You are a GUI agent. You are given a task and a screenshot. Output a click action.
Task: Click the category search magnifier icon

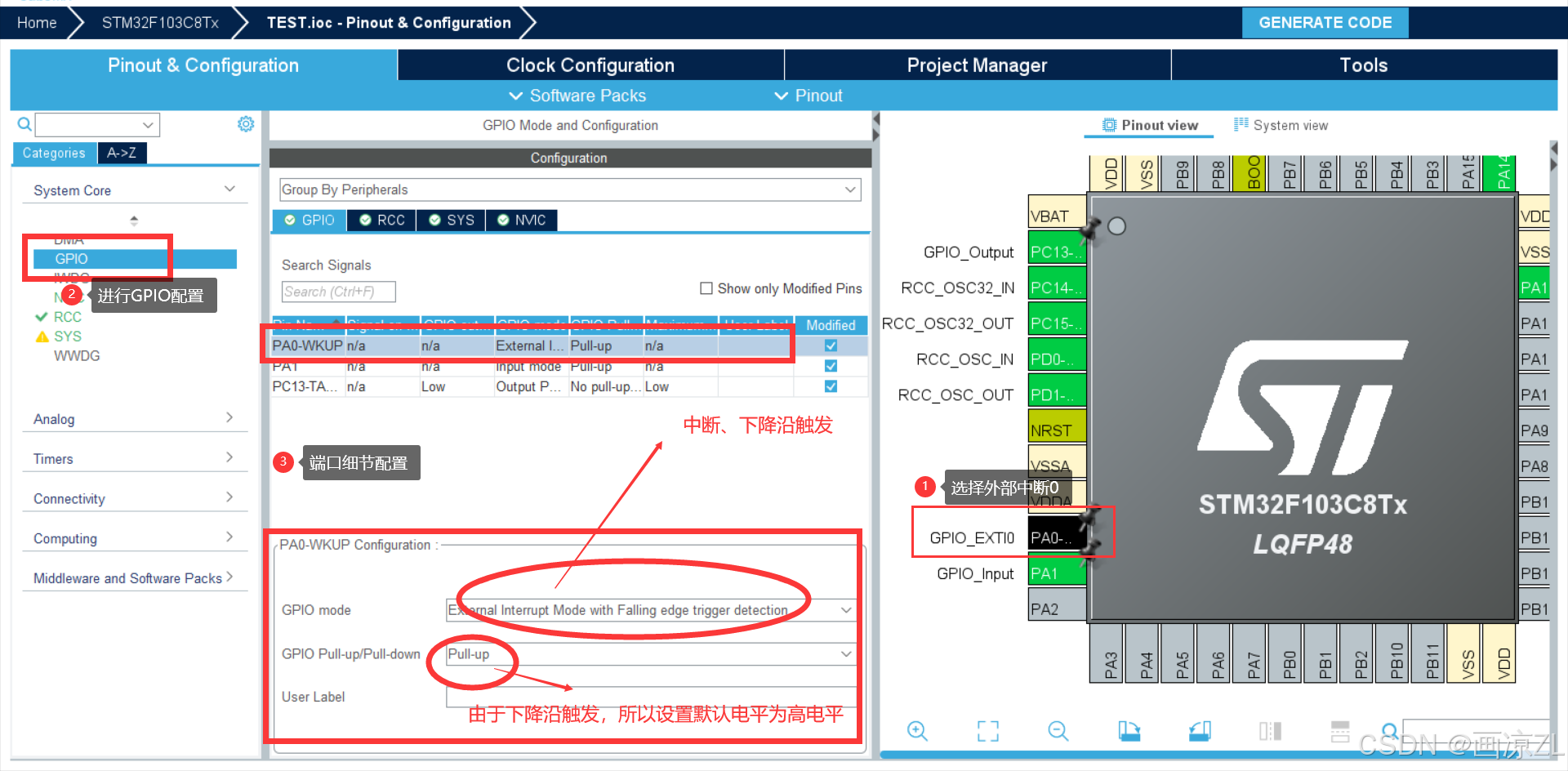coord(24,124)
